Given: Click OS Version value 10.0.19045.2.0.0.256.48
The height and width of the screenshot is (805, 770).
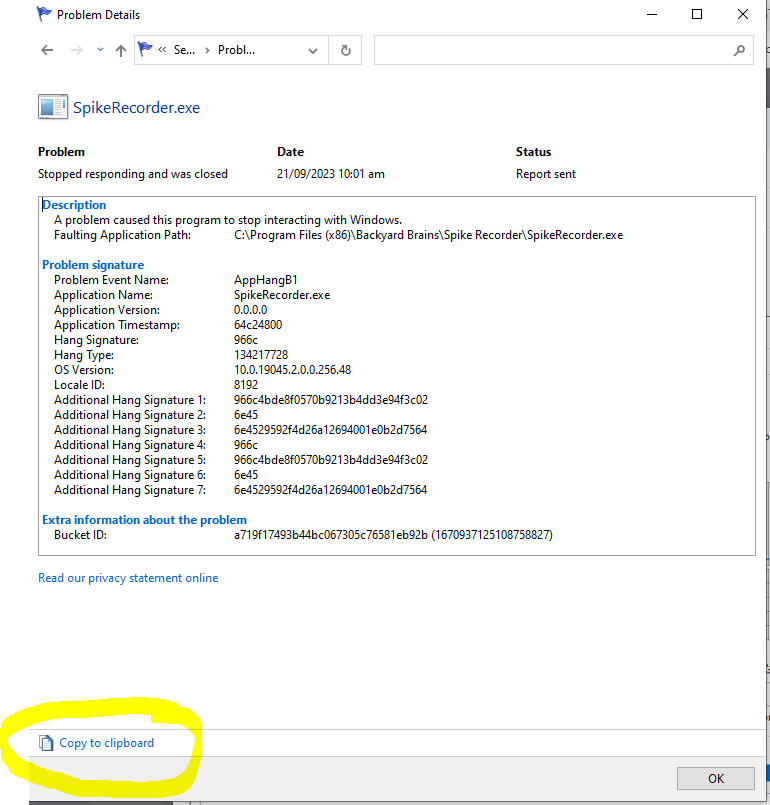Looking at the screenshot, I should (x=293, y=370).
